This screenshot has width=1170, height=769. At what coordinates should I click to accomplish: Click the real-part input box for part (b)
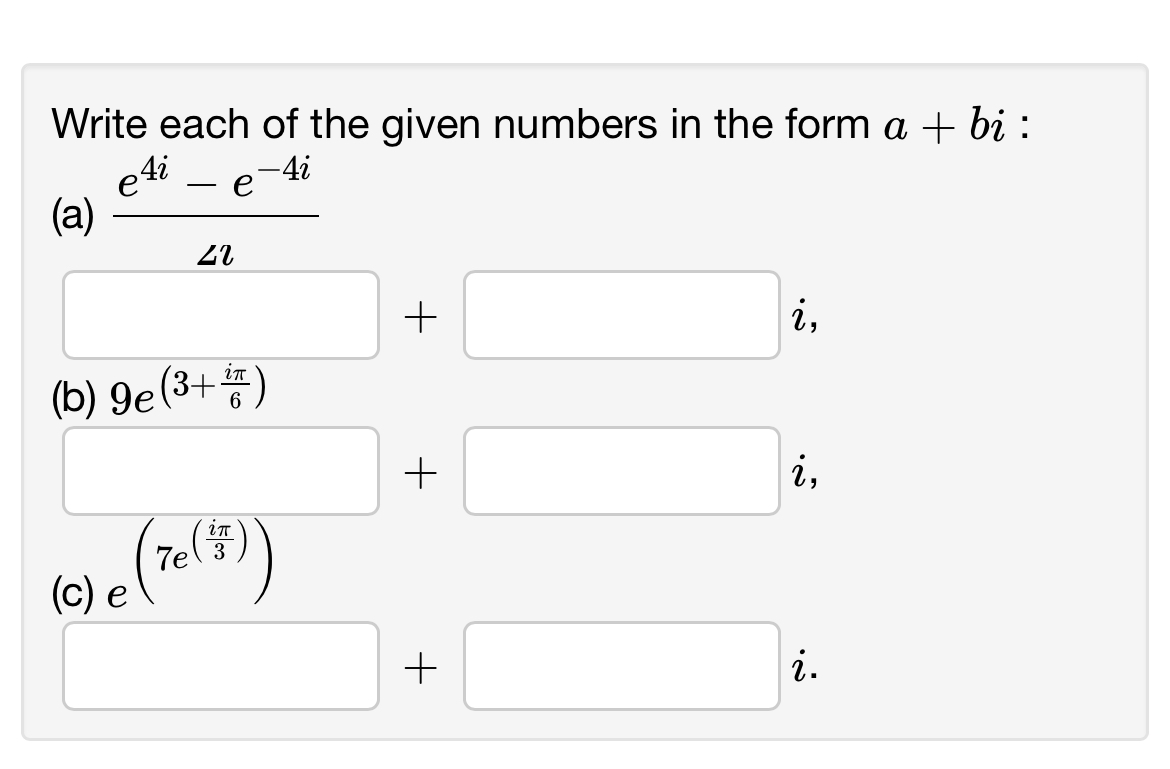pos(220,470)
